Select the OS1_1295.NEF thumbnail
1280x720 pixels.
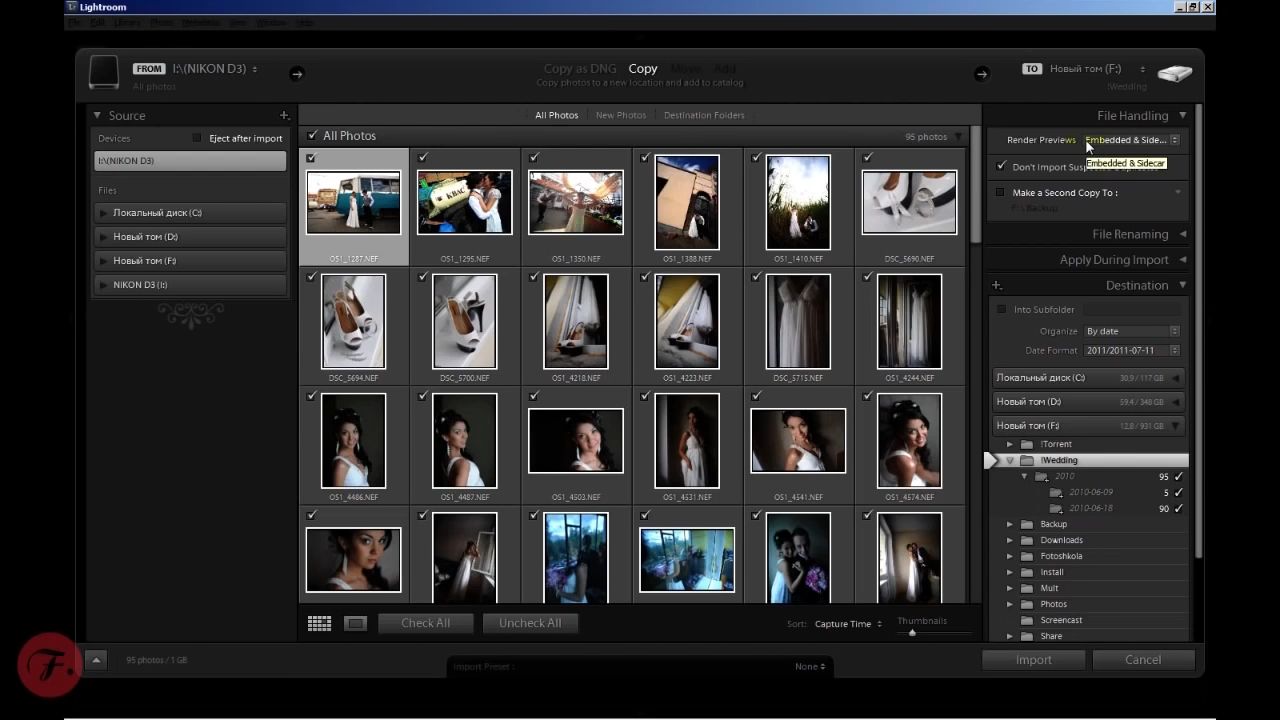pos(465,202)
